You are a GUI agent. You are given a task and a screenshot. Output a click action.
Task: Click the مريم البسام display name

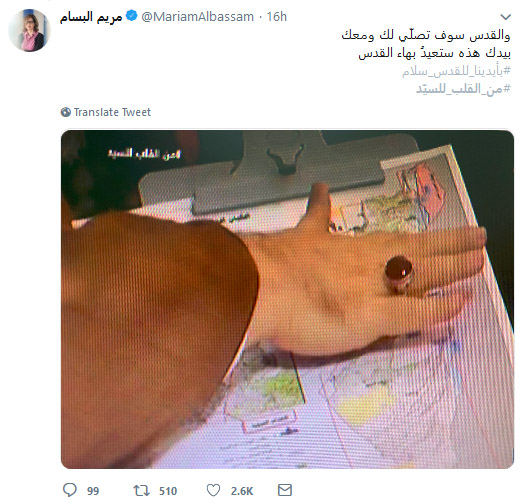pyautogui.click(x=91, y=17)
